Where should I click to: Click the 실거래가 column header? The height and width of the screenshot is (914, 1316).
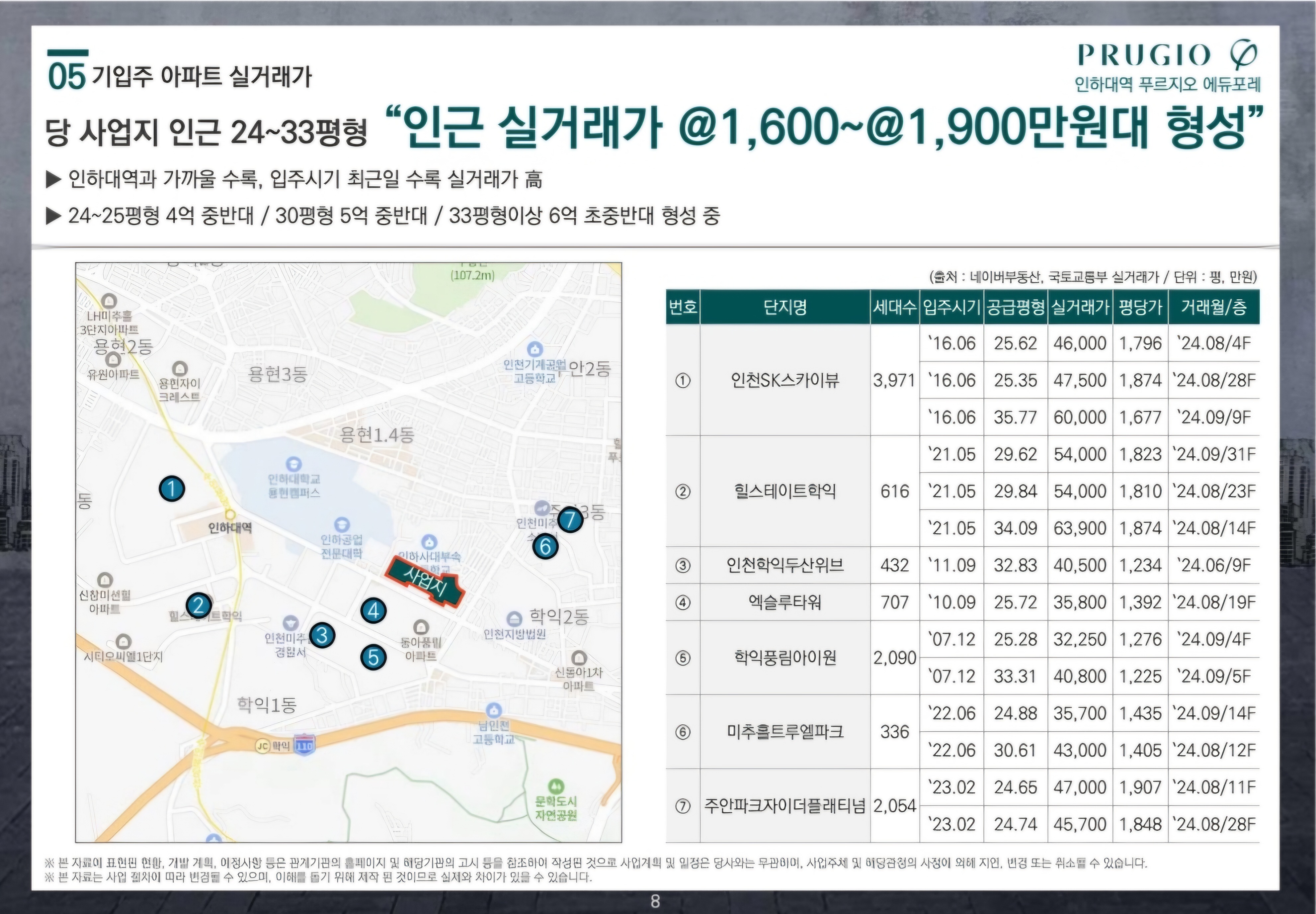[1080, 308]
